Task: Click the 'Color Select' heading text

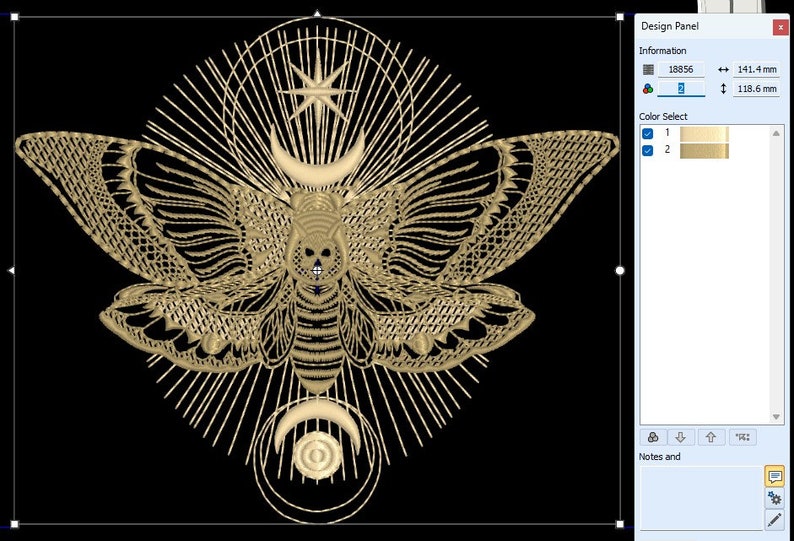Action: click(663, 117)
